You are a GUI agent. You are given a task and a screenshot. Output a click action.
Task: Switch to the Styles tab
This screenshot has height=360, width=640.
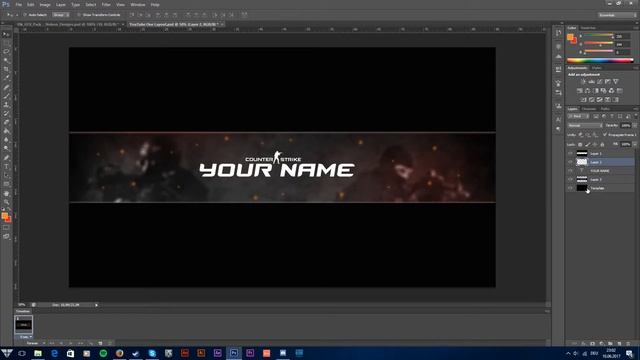point(596,68)
